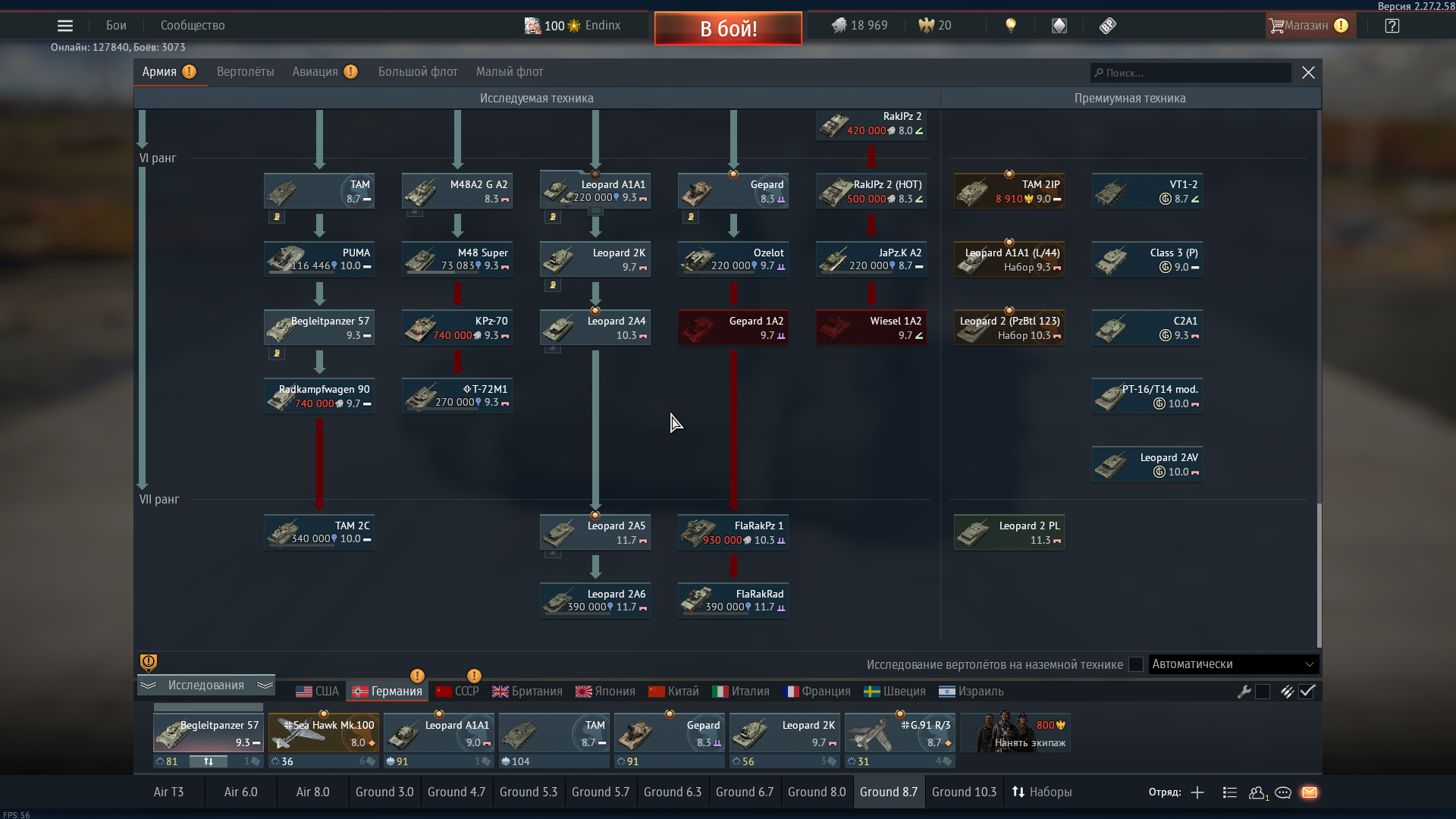Toggle helicopter research on ground vehicles checkbox
Screen dimensions: 1456x819
1135,664
